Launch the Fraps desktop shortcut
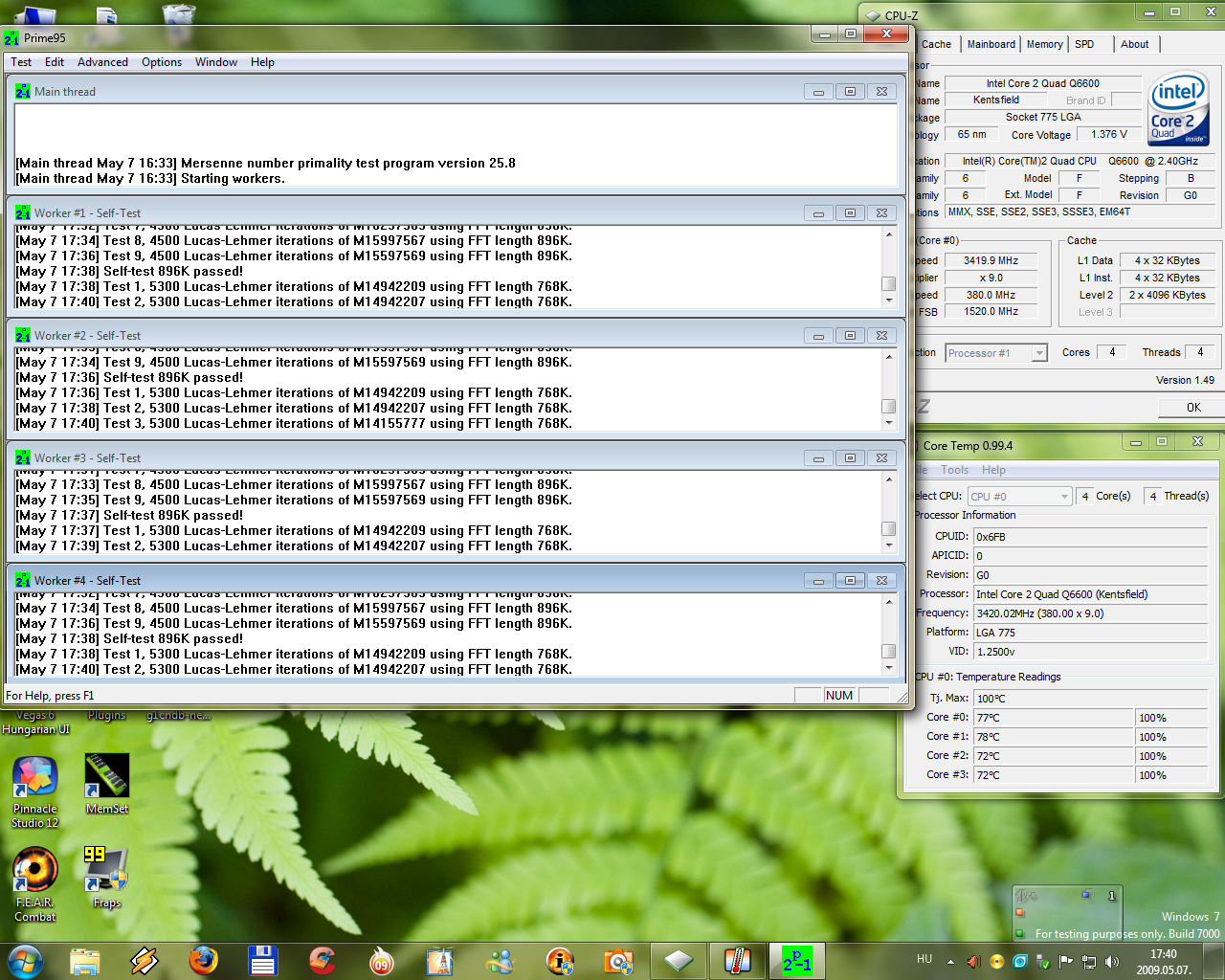 (107, 877)
